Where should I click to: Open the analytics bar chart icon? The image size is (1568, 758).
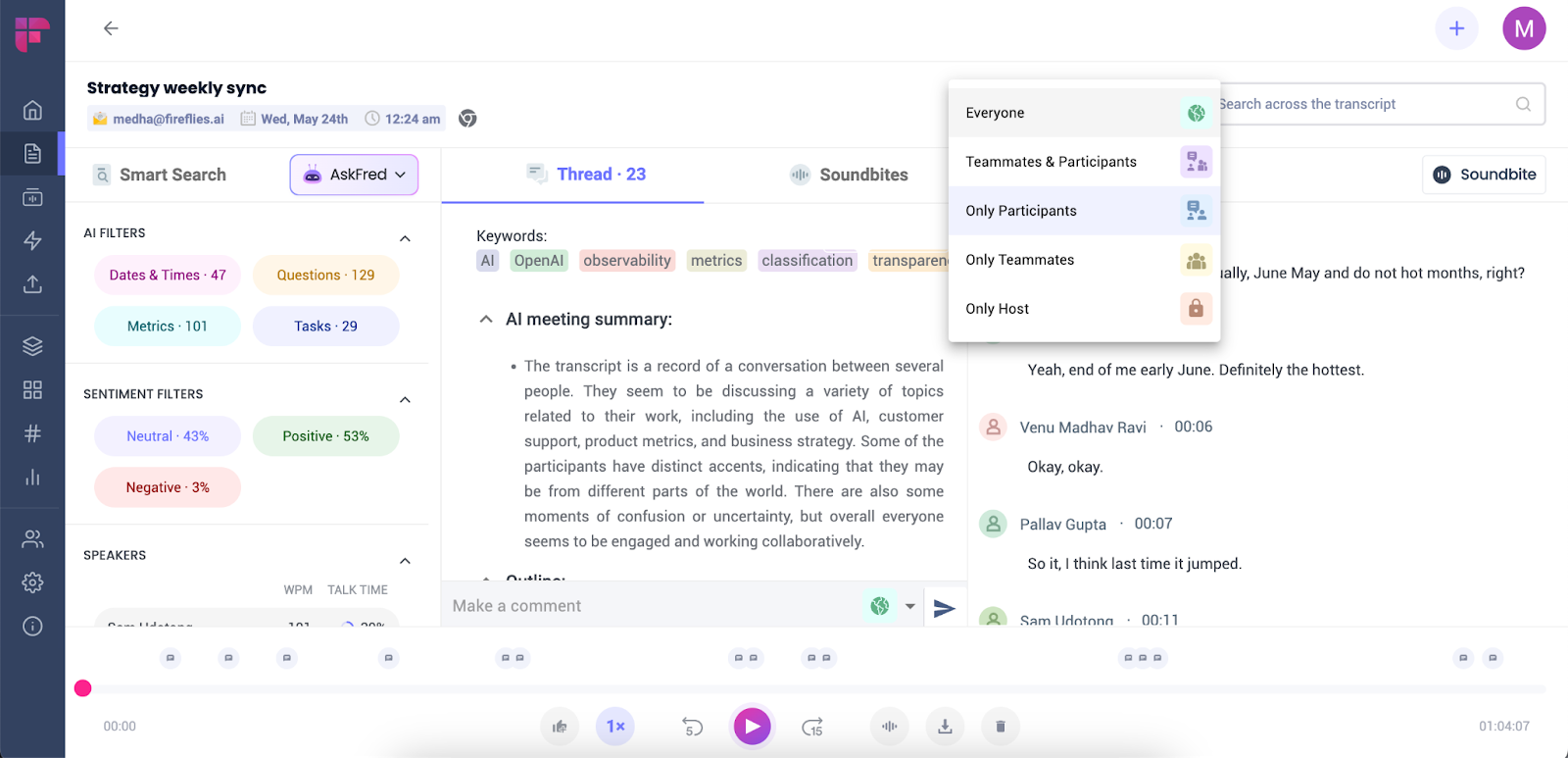pos(32,478)
